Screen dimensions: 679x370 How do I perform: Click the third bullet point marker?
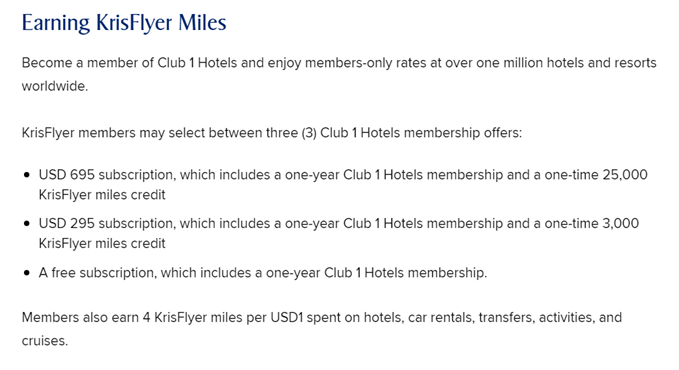click(27, 273)
